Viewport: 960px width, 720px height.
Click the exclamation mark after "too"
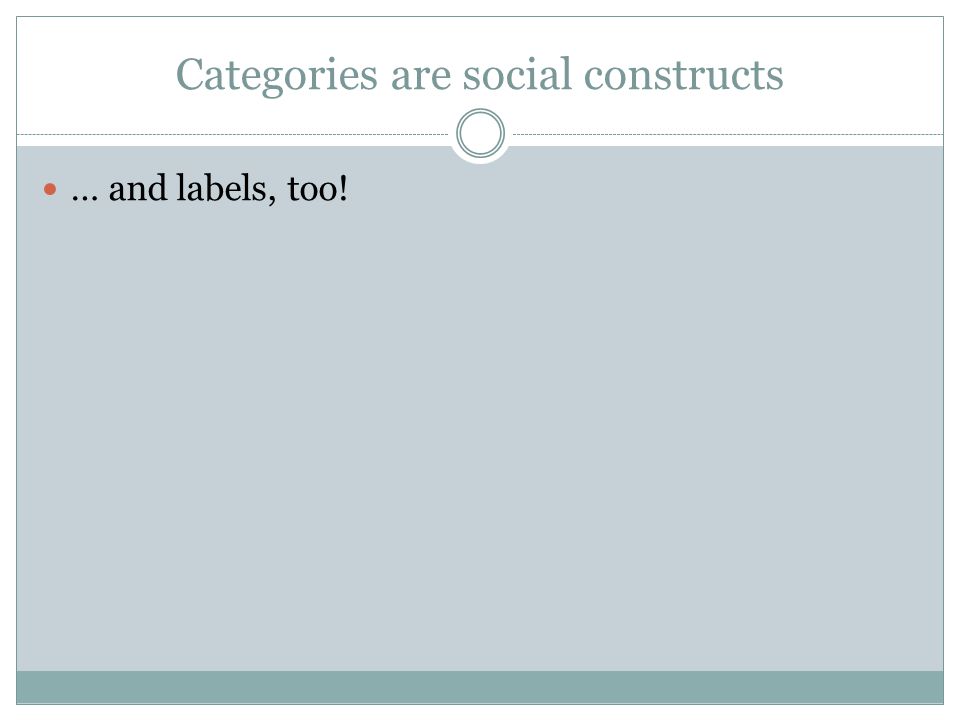(x=343, y=189)
